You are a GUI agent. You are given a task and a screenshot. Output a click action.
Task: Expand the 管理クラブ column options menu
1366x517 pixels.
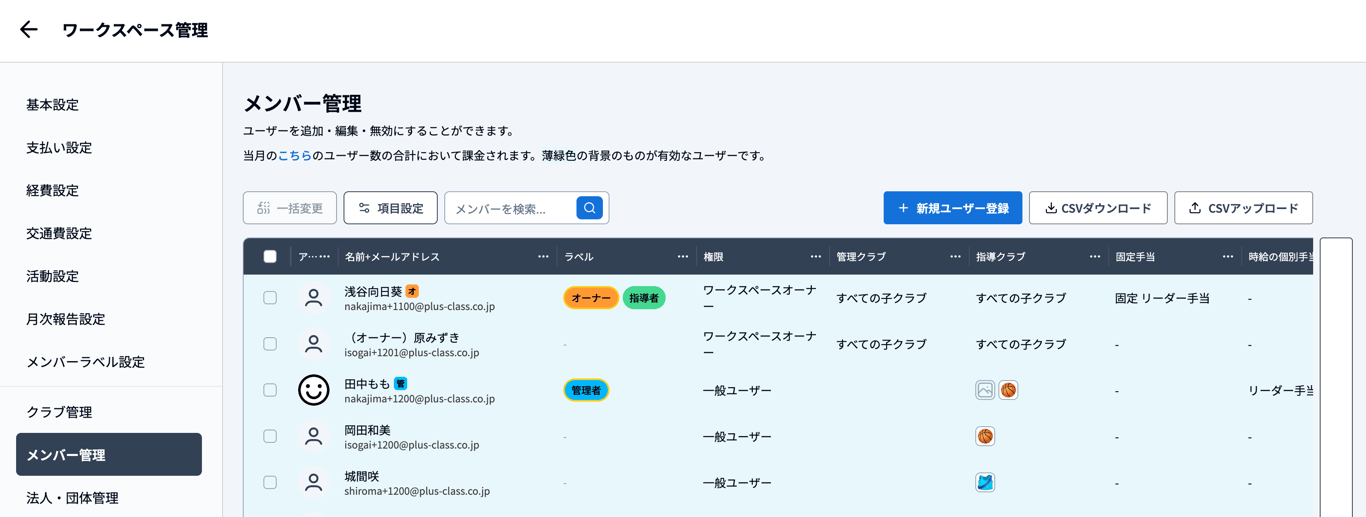coord(955,257)
